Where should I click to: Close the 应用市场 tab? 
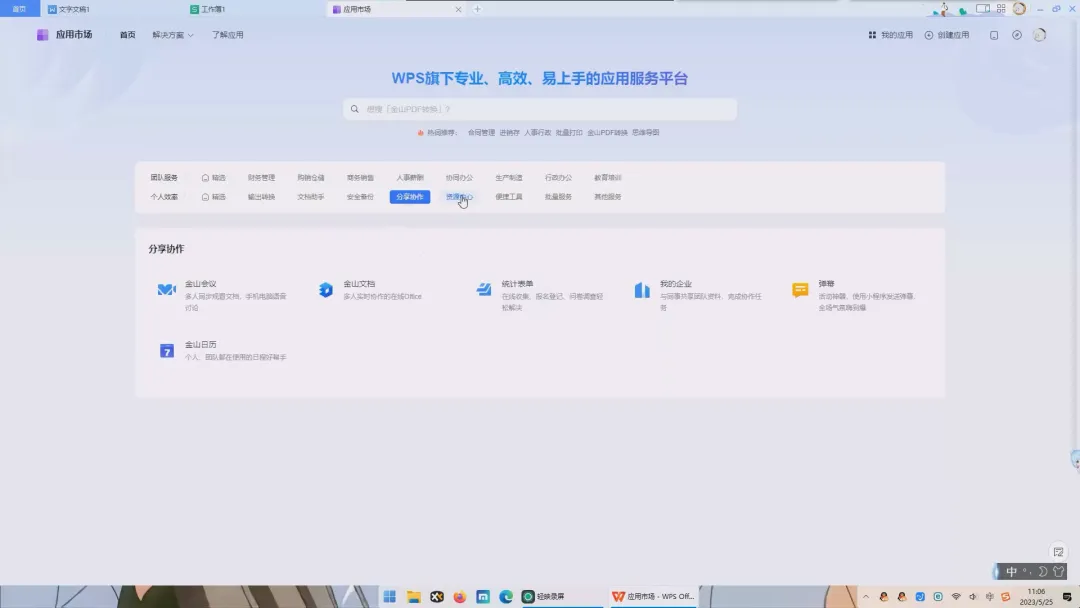click(x=458, y=9)
